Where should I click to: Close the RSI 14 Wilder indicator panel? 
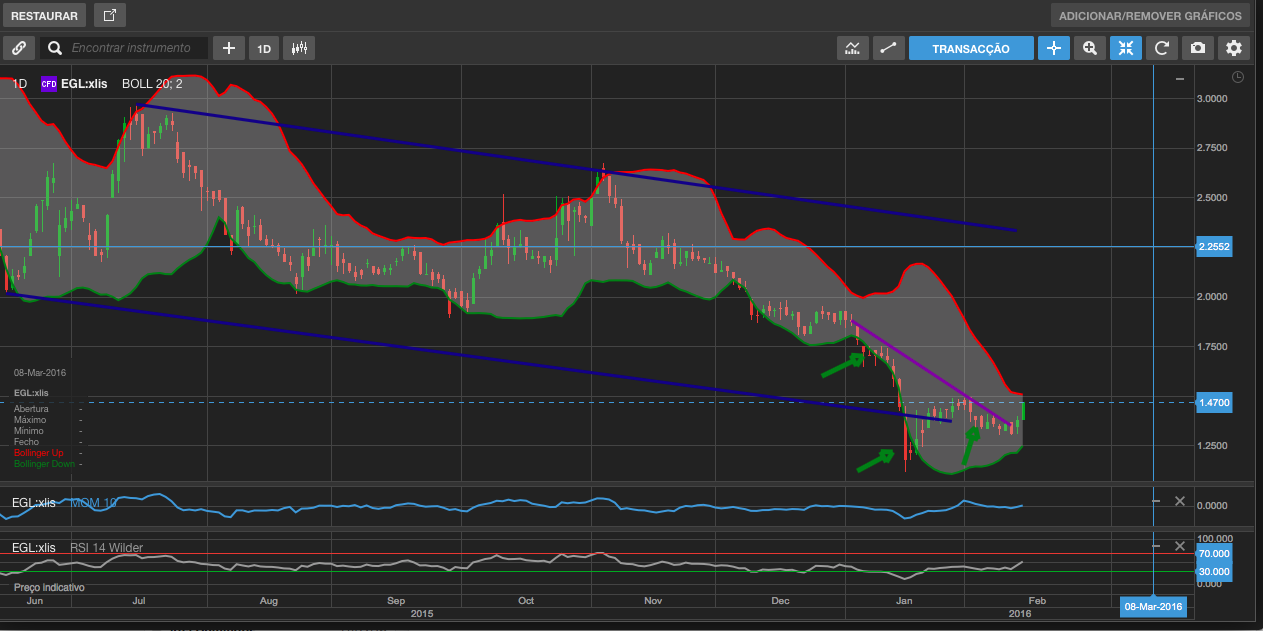pos(1179,547)
